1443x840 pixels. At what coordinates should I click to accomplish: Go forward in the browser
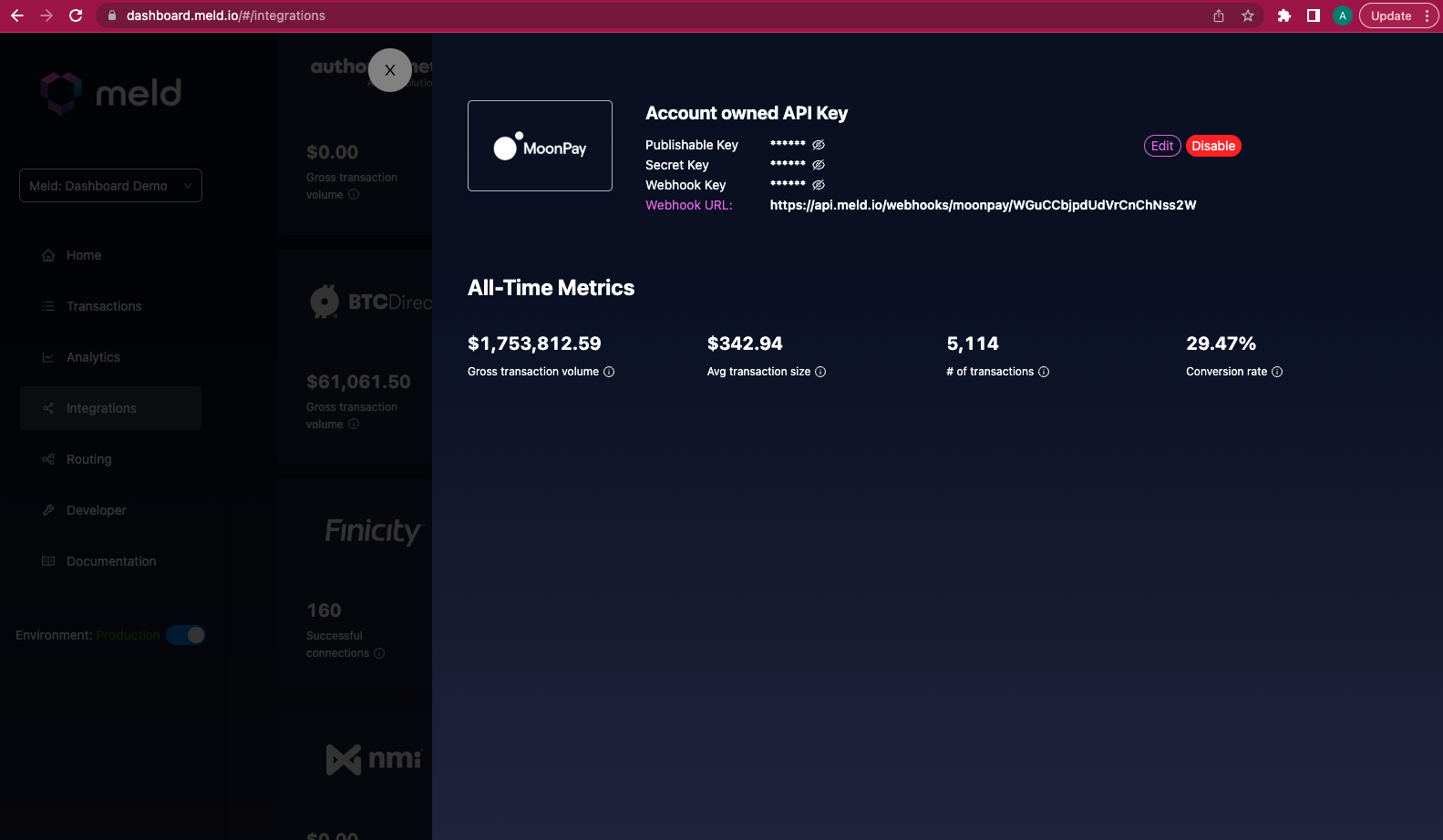coord(46,15)
